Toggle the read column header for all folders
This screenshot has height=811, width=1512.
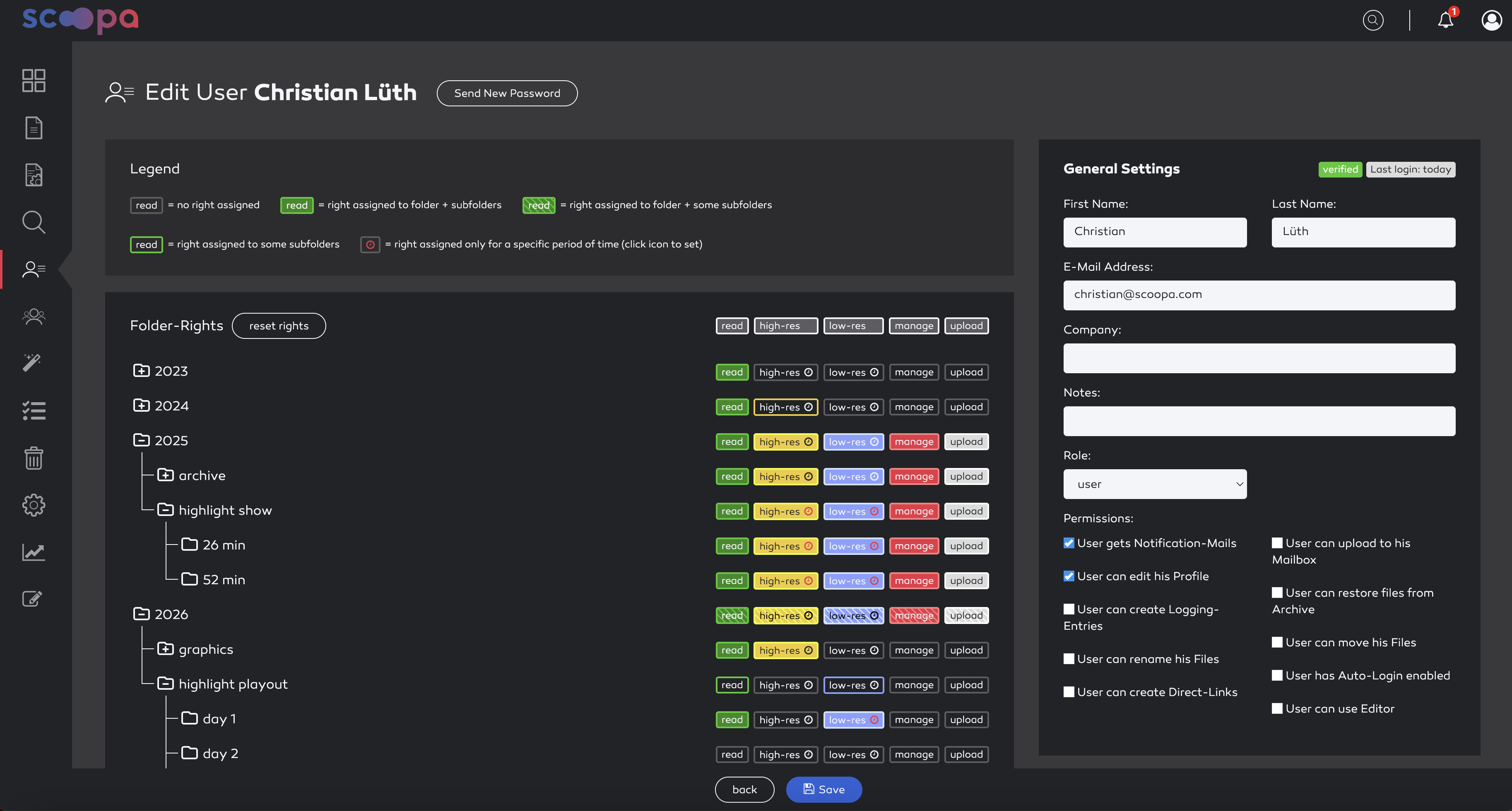[732, 326]
